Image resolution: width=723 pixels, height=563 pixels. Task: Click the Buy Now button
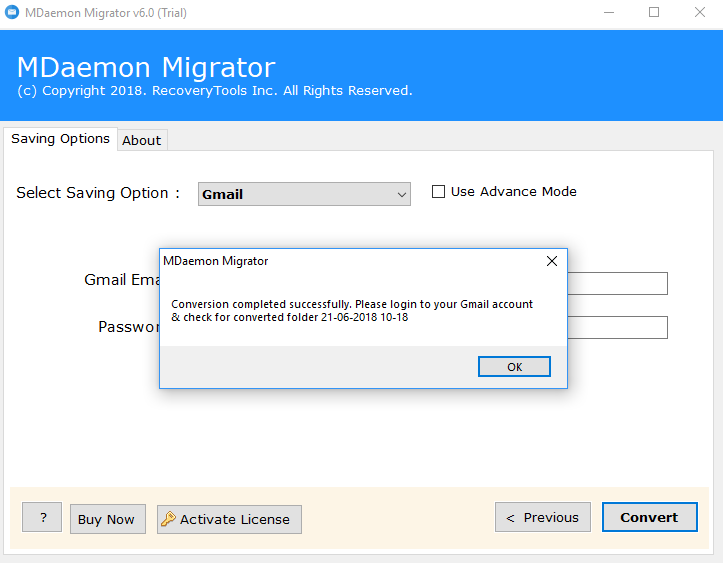coord(107,519)
